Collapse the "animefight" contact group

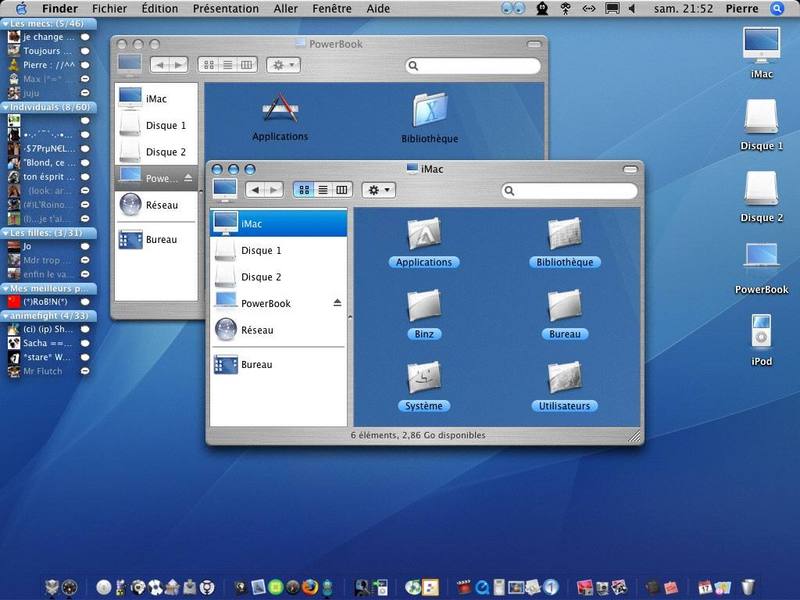click(x=6, y=316)
